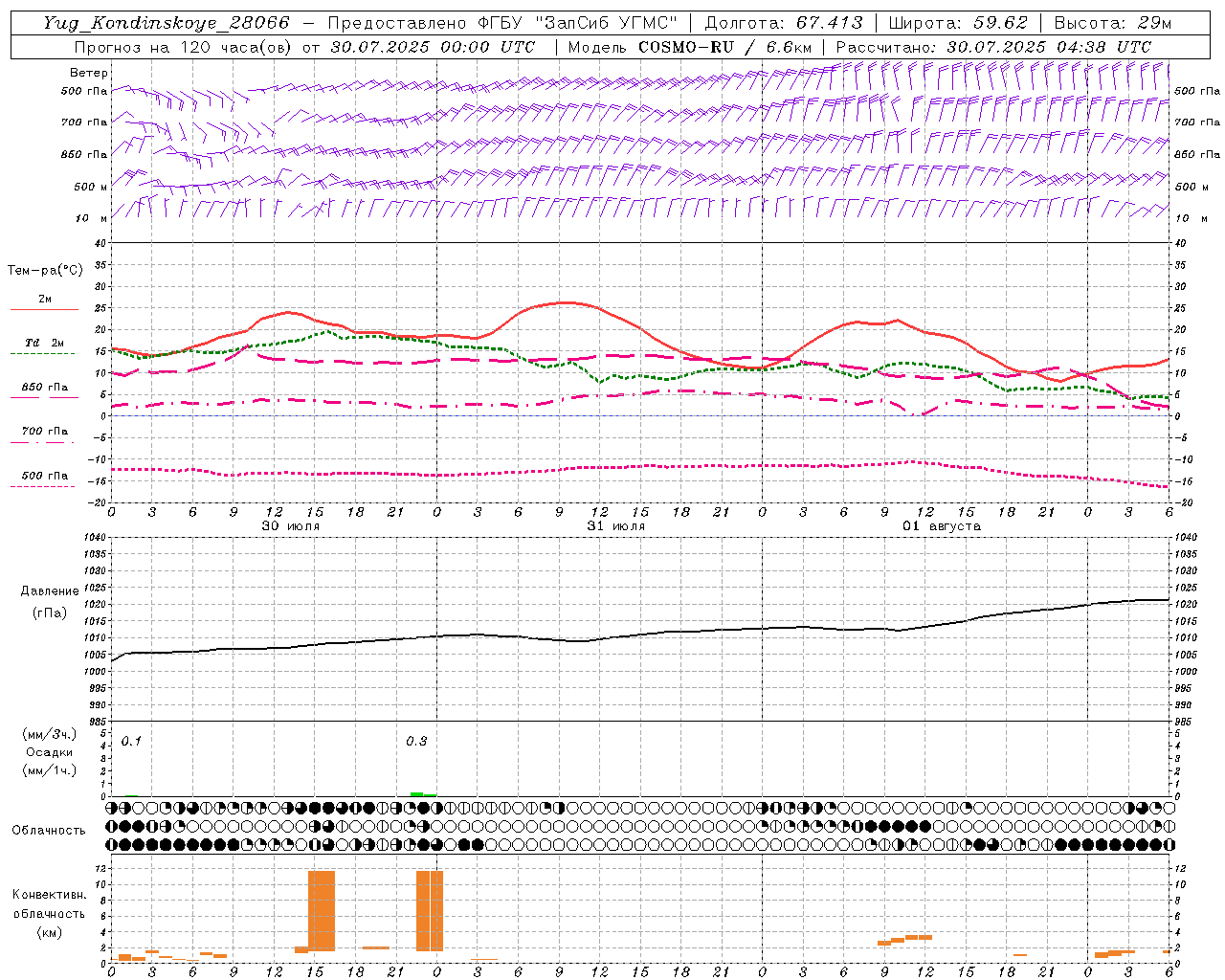1225x980 pixels.
Task: Select the Модель COSMO-RU / 6.6км text
Action: click(690, 47)
